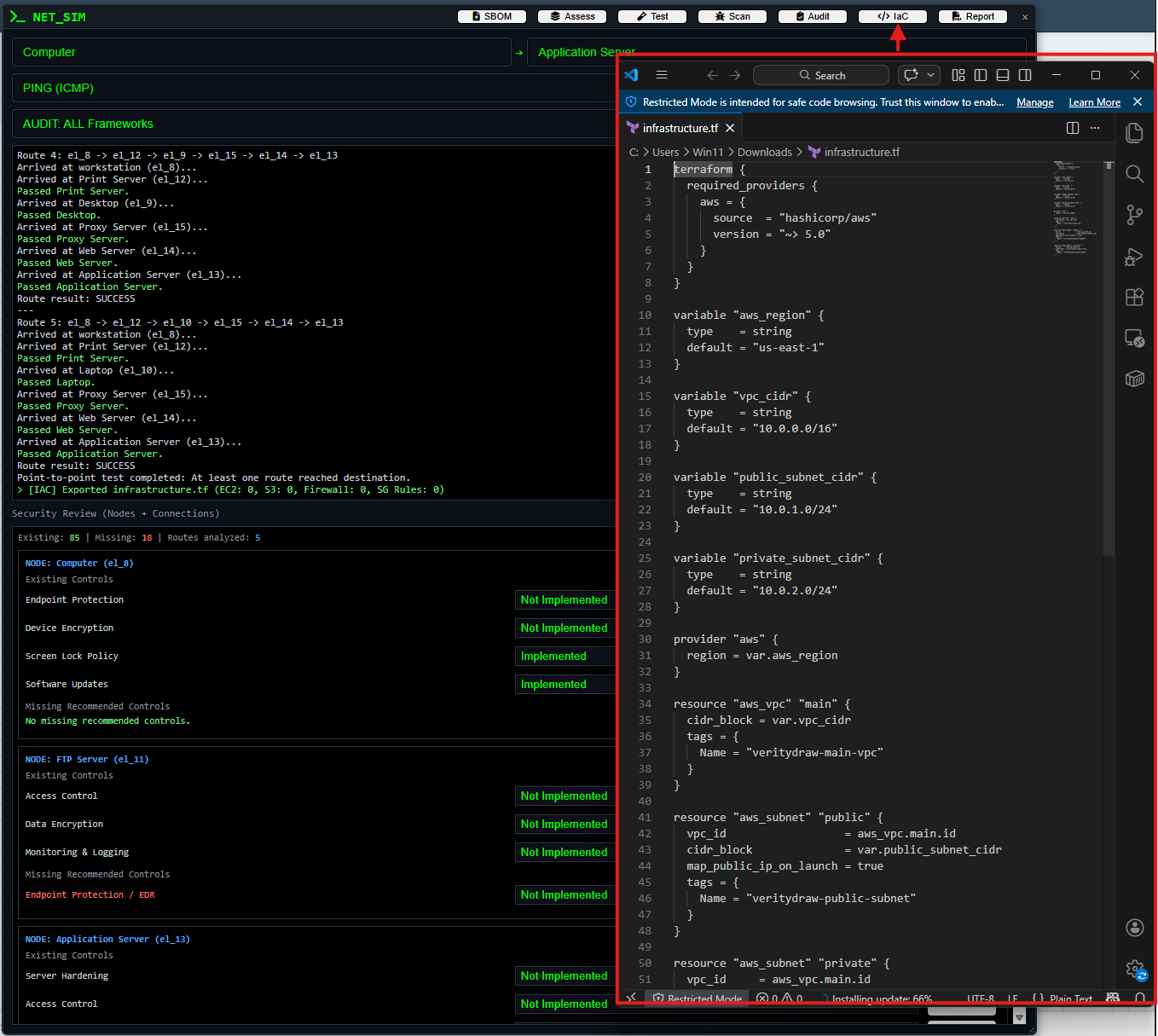Open the VS Code hamburger menu
This screenshot has height=1036, width=1158.
pos(662,75)
